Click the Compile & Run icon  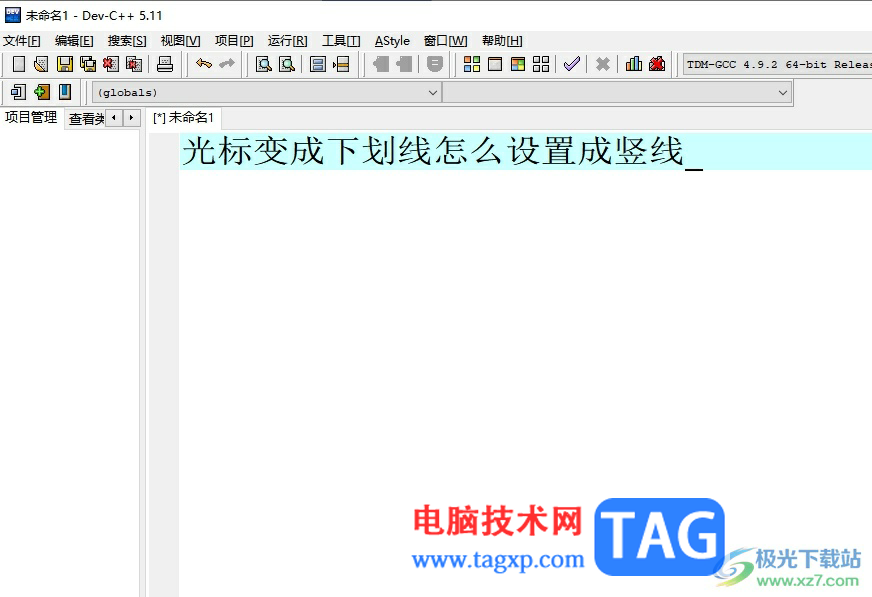click(x=518, y=64)
